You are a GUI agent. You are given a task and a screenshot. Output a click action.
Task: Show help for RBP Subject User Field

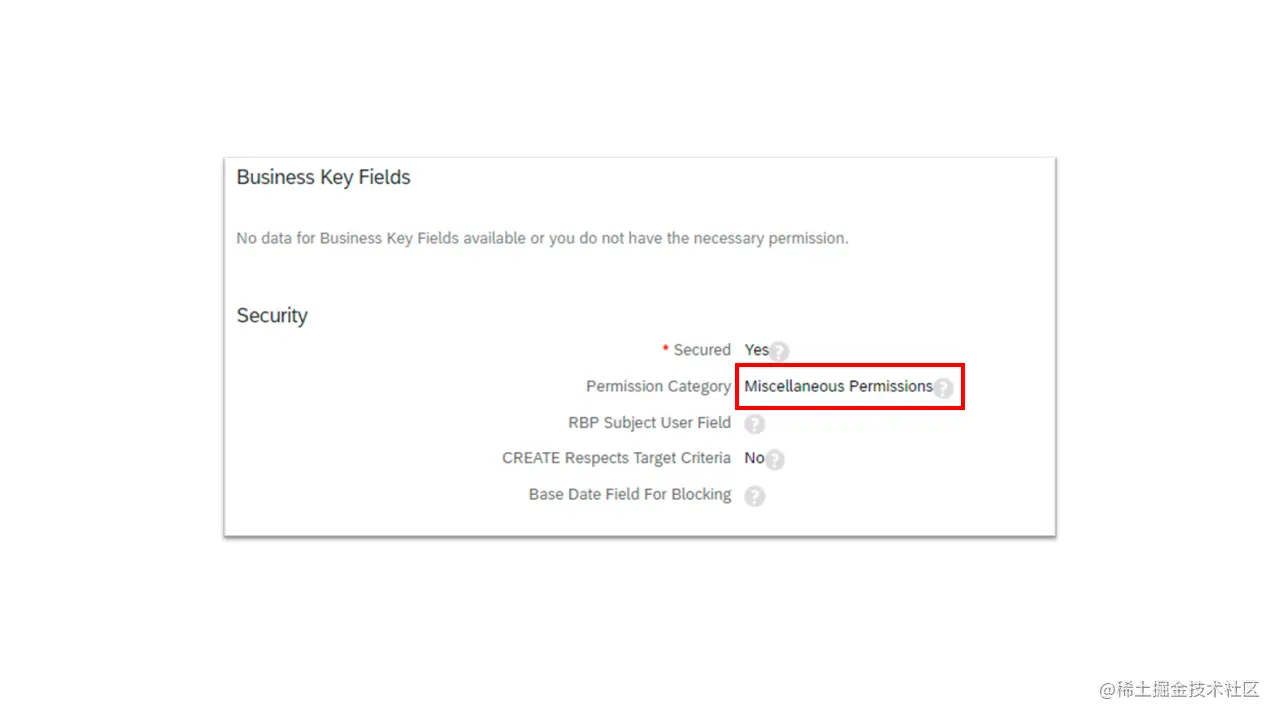(x=754, y=424)
